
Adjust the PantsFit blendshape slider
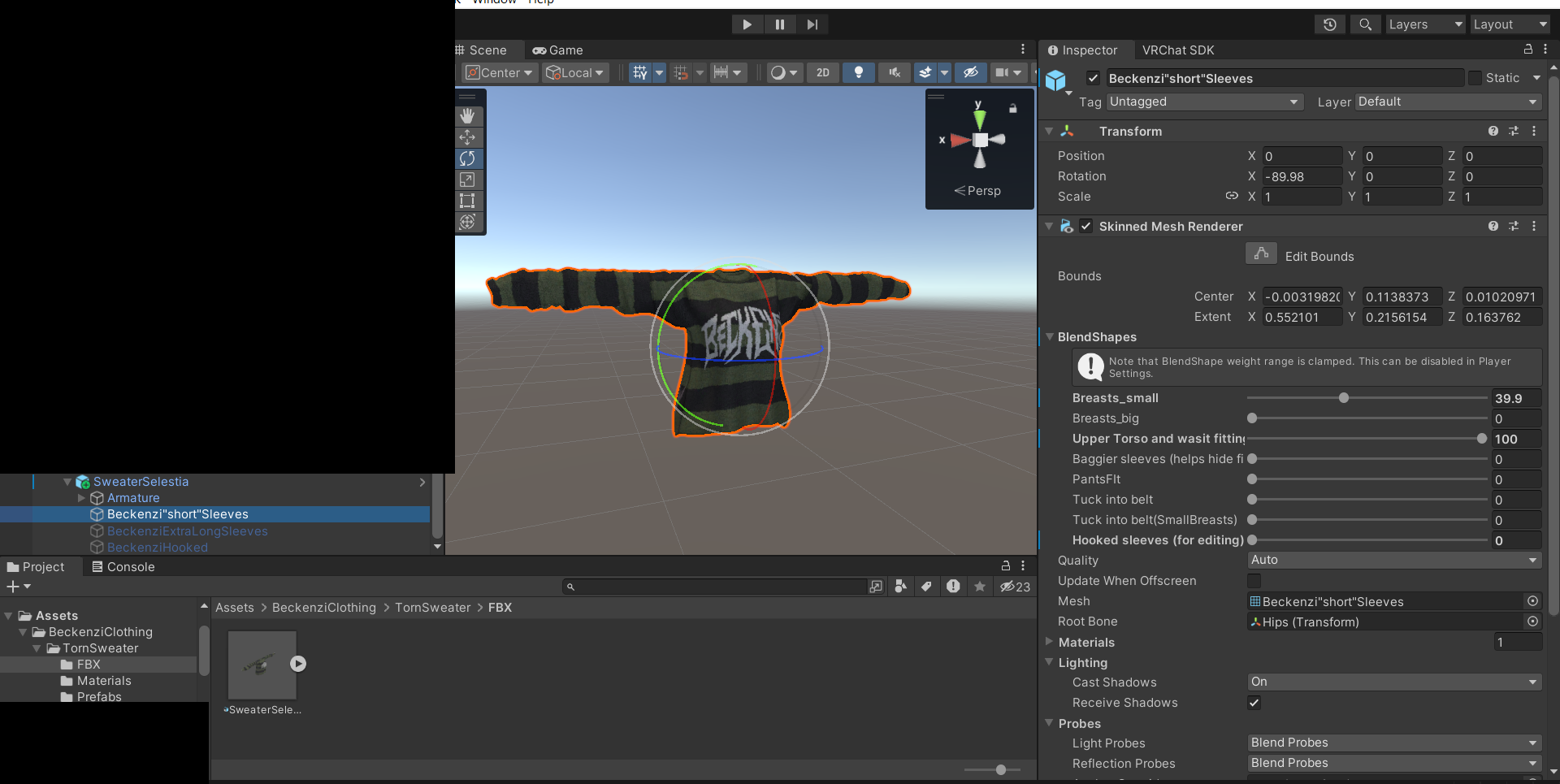pyautogui.click(x=1367, y=479)
